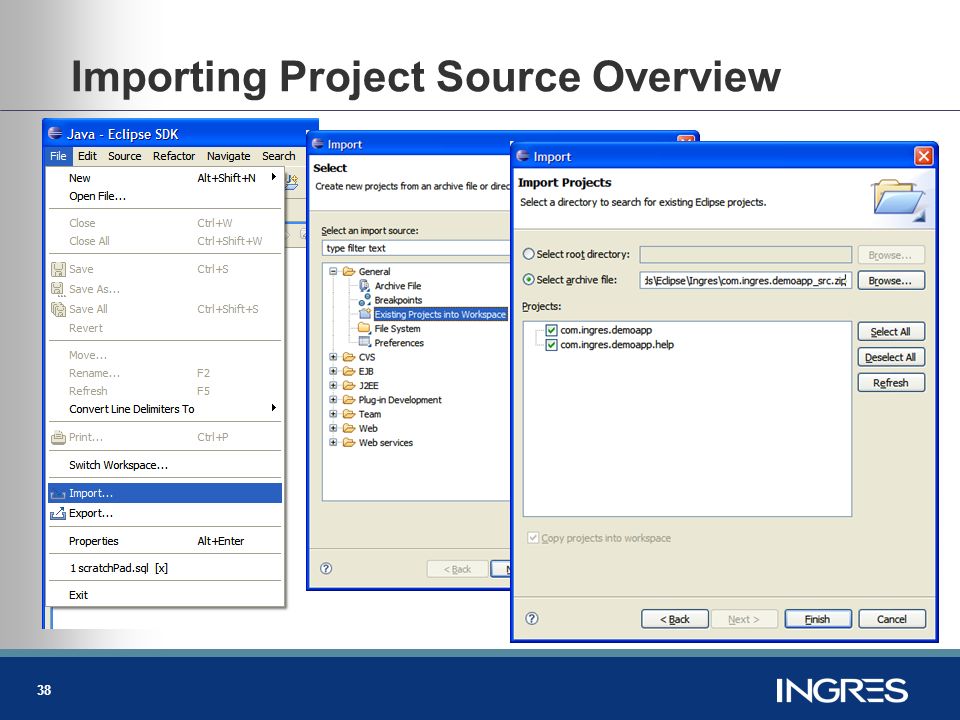The height and width of the screenshot is (720, 960).
Task: Open the Edit menu
Action: pos(87,156)
